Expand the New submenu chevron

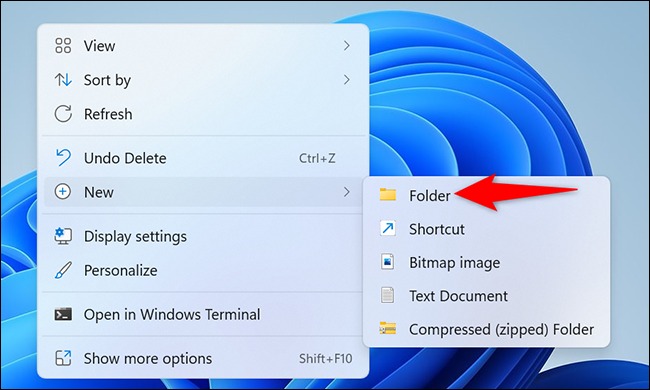coord(347,192)
